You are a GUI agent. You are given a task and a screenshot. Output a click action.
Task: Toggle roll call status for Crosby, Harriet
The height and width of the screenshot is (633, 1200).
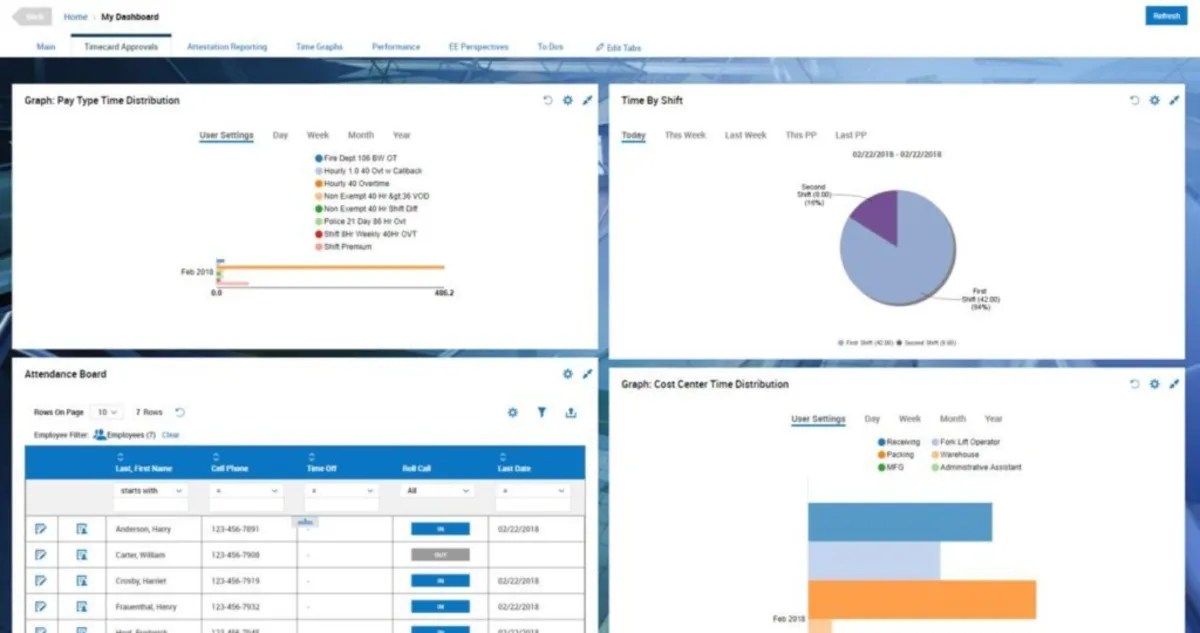coord(440,581)
